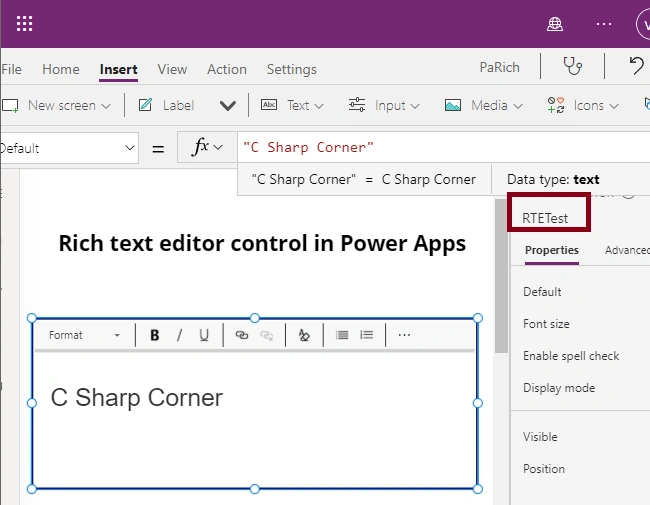
Task: Click the Visible property label
Action: click(x=540, y=437)
